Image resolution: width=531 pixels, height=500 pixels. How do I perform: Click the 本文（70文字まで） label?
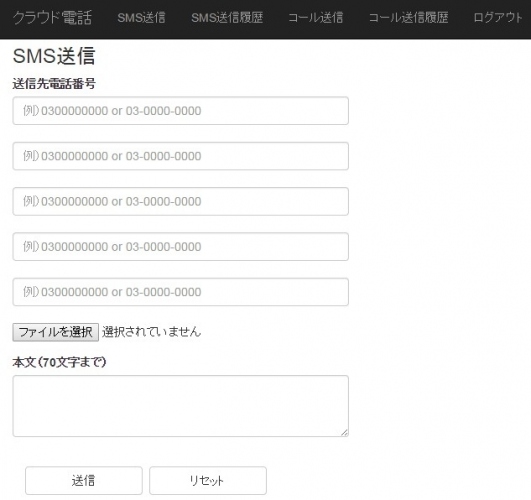click(60, 362)
